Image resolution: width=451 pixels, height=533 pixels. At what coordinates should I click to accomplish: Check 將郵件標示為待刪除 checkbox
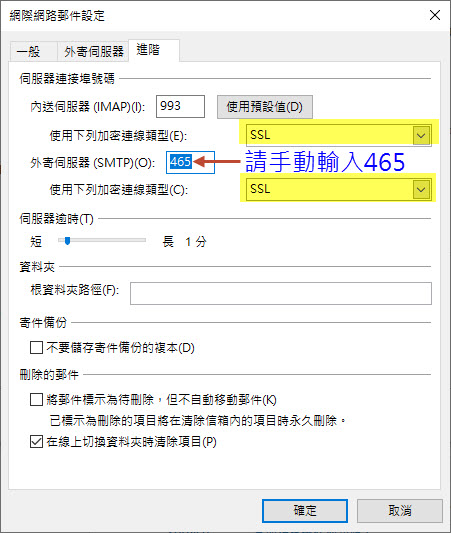click(x=36, y=400)
